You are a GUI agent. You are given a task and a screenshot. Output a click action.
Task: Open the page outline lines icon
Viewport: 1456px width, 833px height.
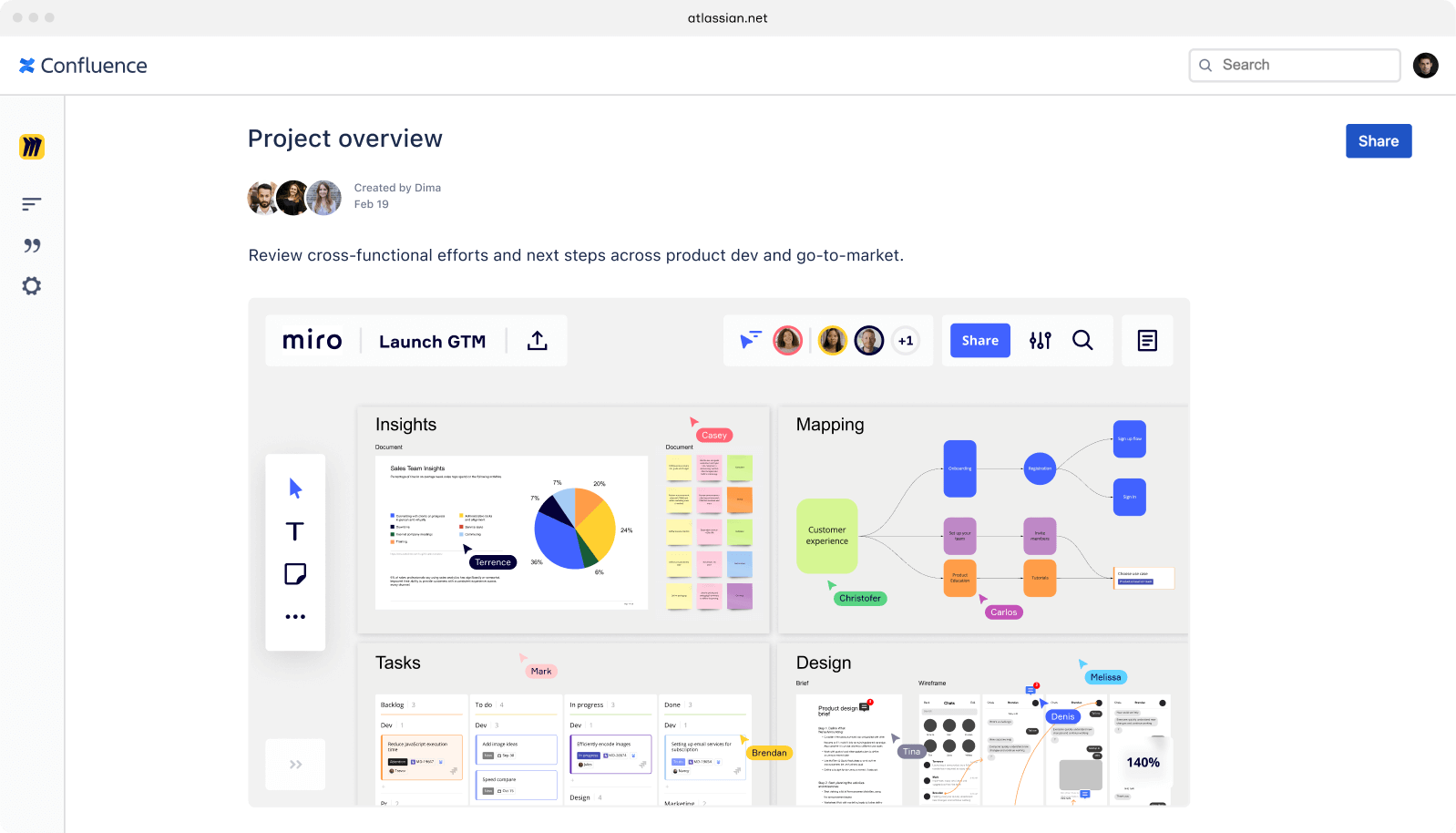32,204
